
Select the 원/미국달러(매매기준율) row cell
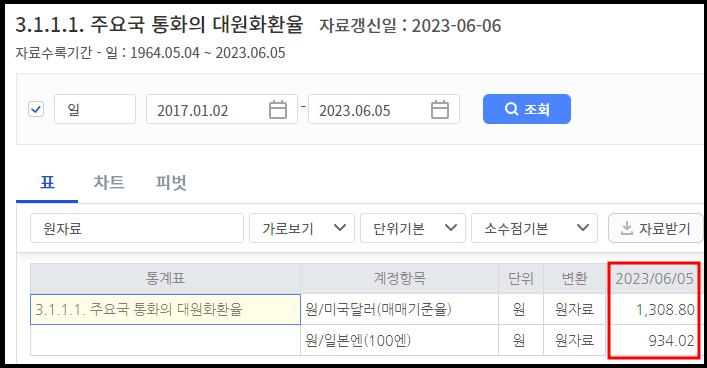tap(399, 309)
